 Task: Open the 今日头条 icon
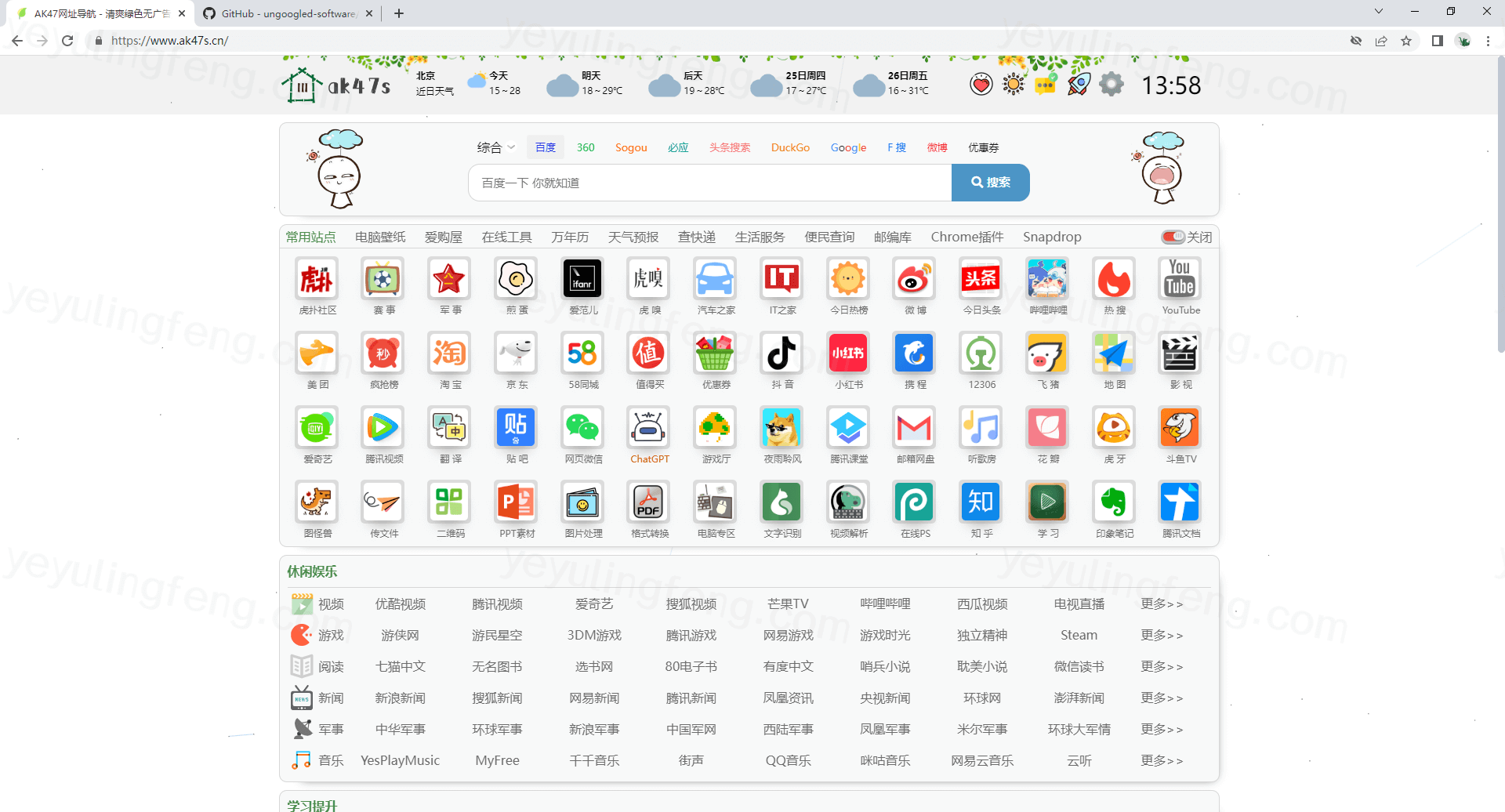[x=981, y=278]
